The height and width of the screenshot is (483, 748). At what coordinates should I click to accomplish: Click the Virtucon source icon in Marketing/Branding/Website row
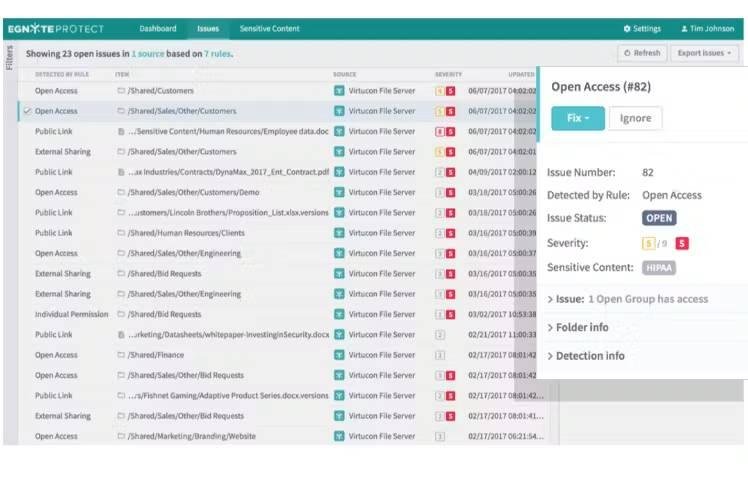(339, 436)
